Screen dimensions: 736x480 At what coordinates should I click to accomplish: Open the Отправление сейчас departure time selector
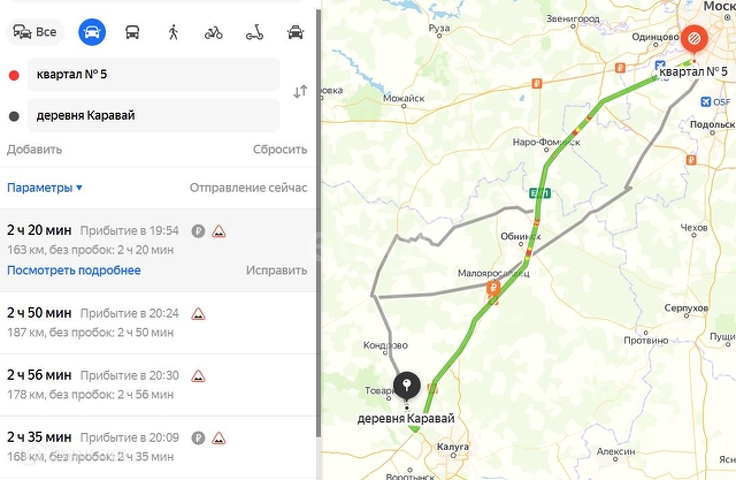(248, 188)
